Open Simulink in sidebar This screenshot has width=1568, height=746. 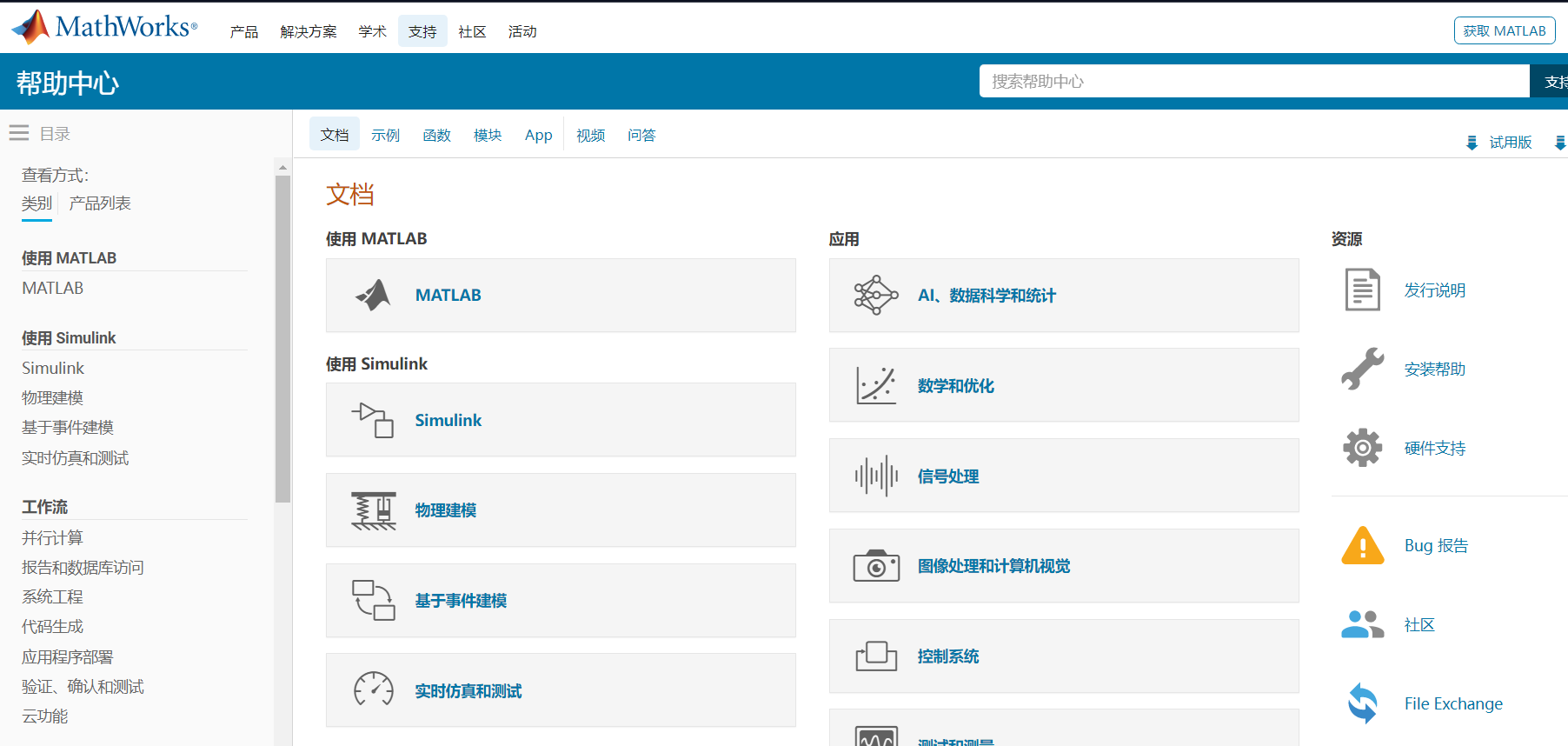(53, 368)
